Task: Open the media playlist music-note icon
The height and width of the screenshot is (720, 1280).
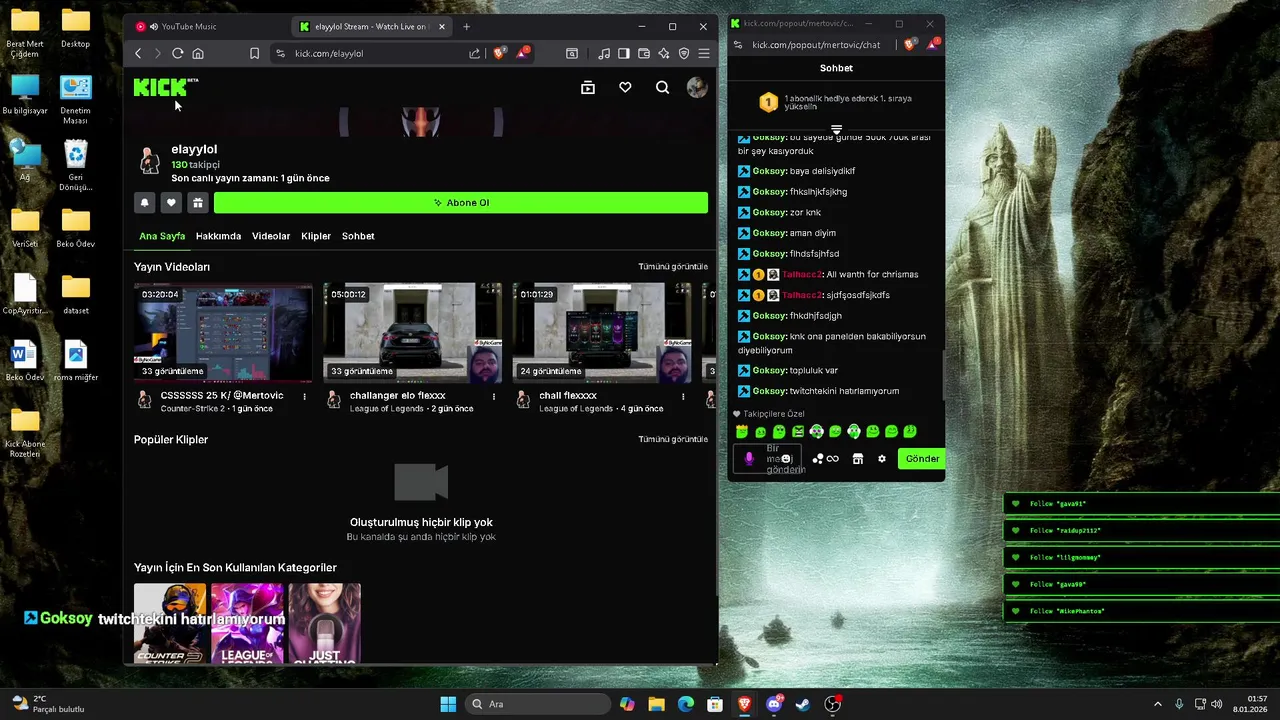Action: [604, 53]
